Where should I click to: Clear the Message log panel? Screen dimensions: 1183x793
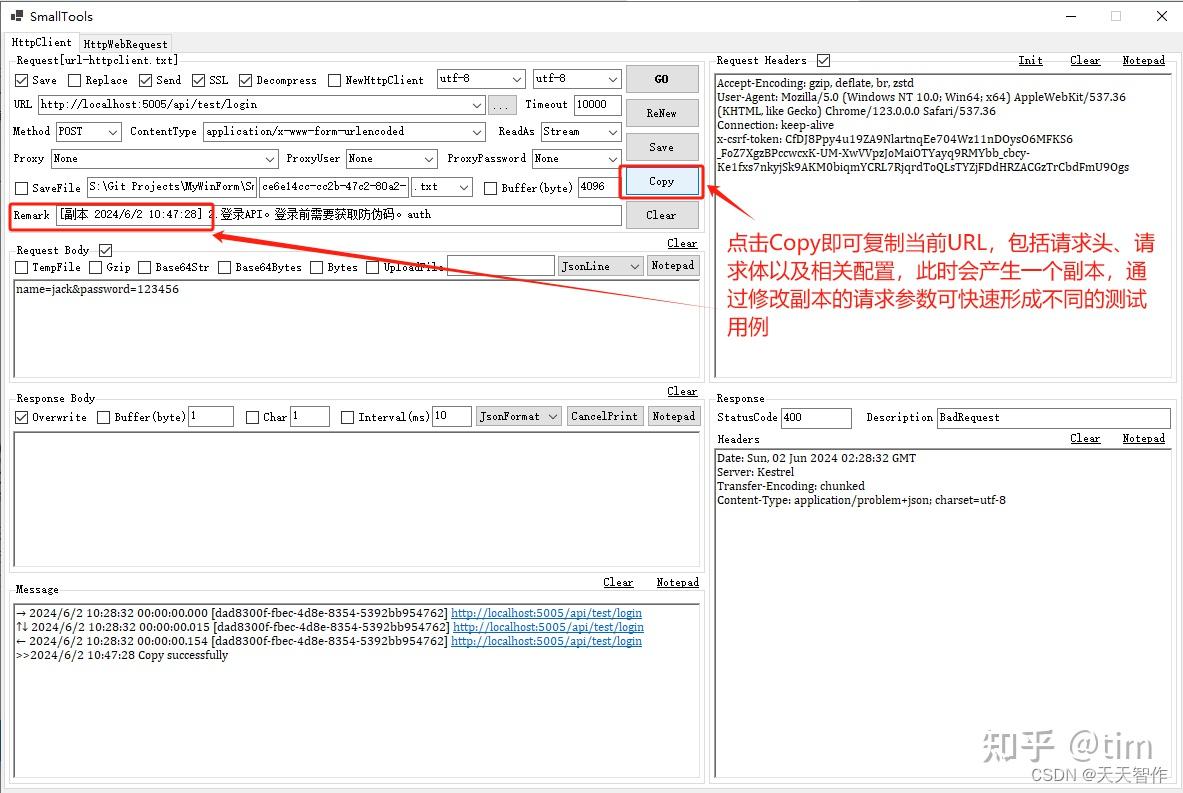coord(618,581)
